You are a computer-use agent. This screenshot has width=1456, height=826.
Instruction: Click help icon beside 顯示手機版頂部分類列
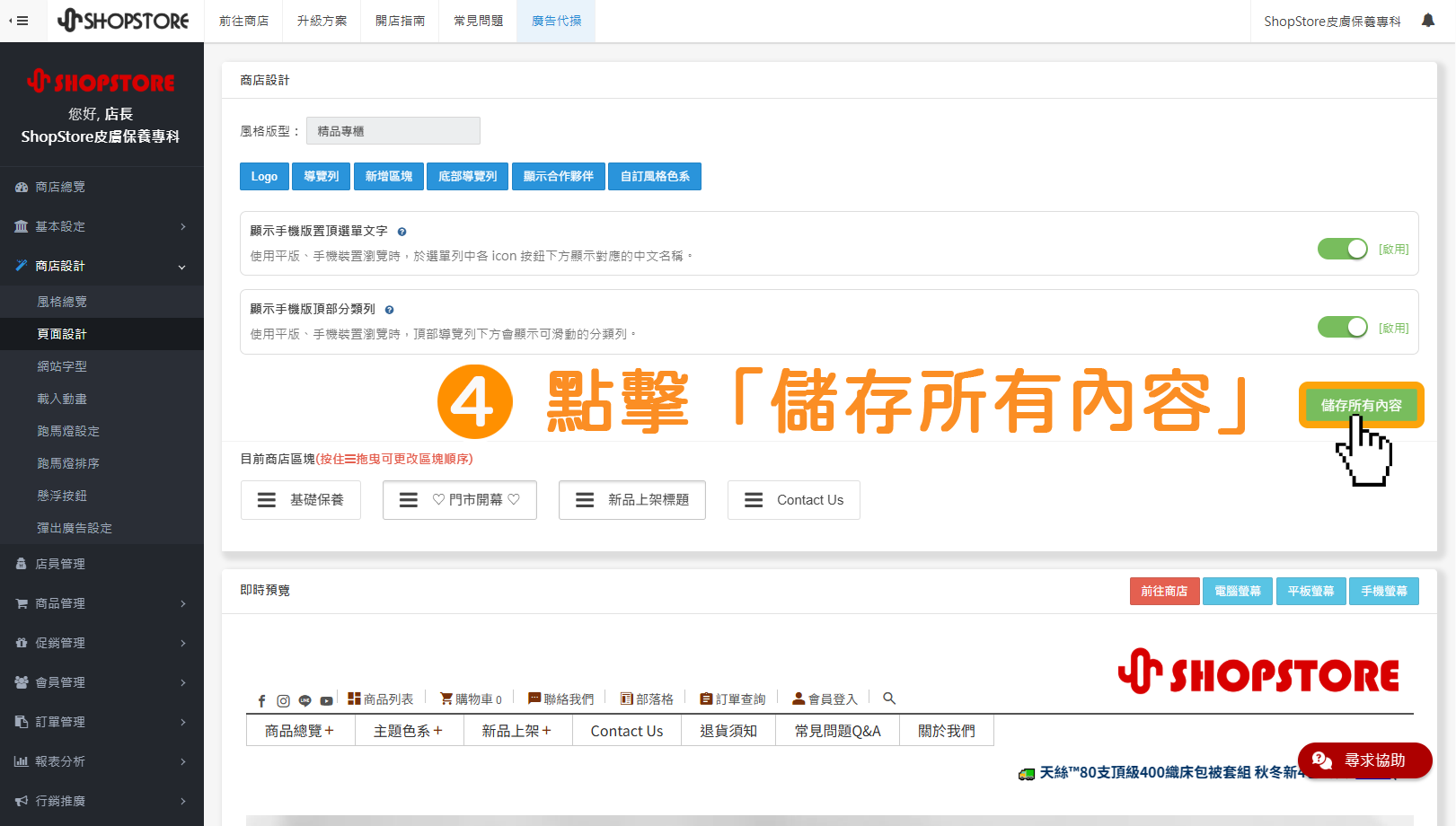point(389,310)
